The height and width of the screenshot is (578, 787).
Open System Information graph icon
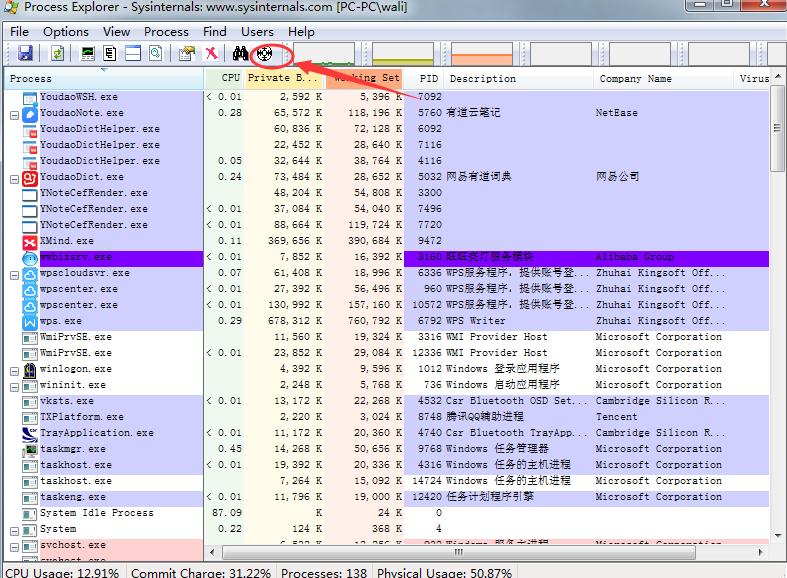pos(89,53)
